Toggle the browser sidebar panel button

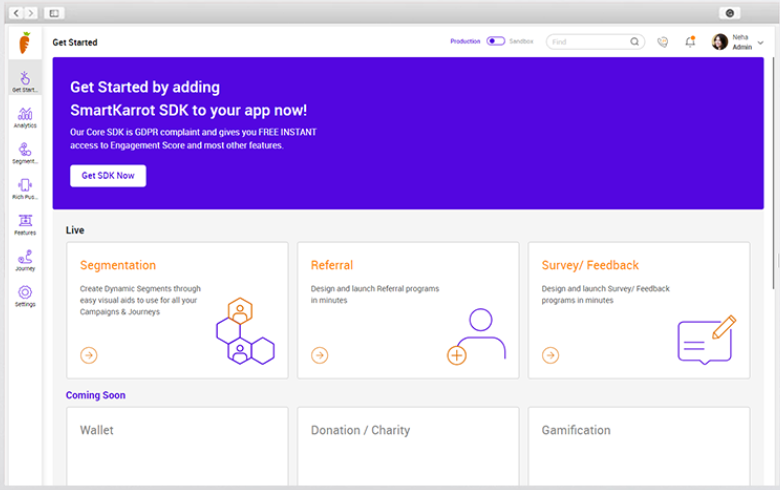[54, 13]
